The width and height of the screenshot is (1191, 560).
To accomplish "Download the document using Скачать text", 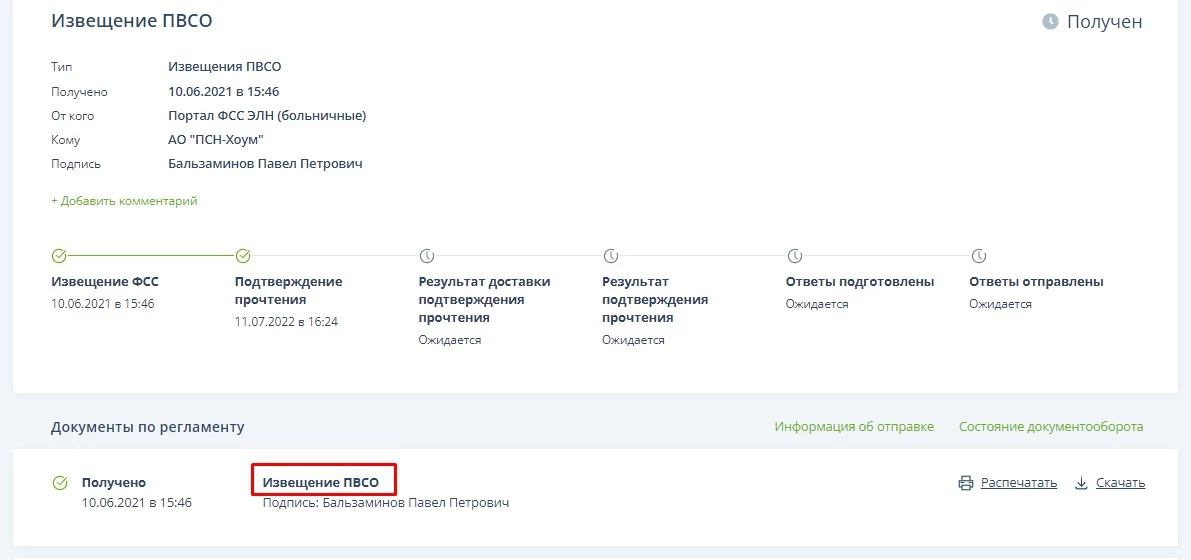I will tap(1120, 483).
